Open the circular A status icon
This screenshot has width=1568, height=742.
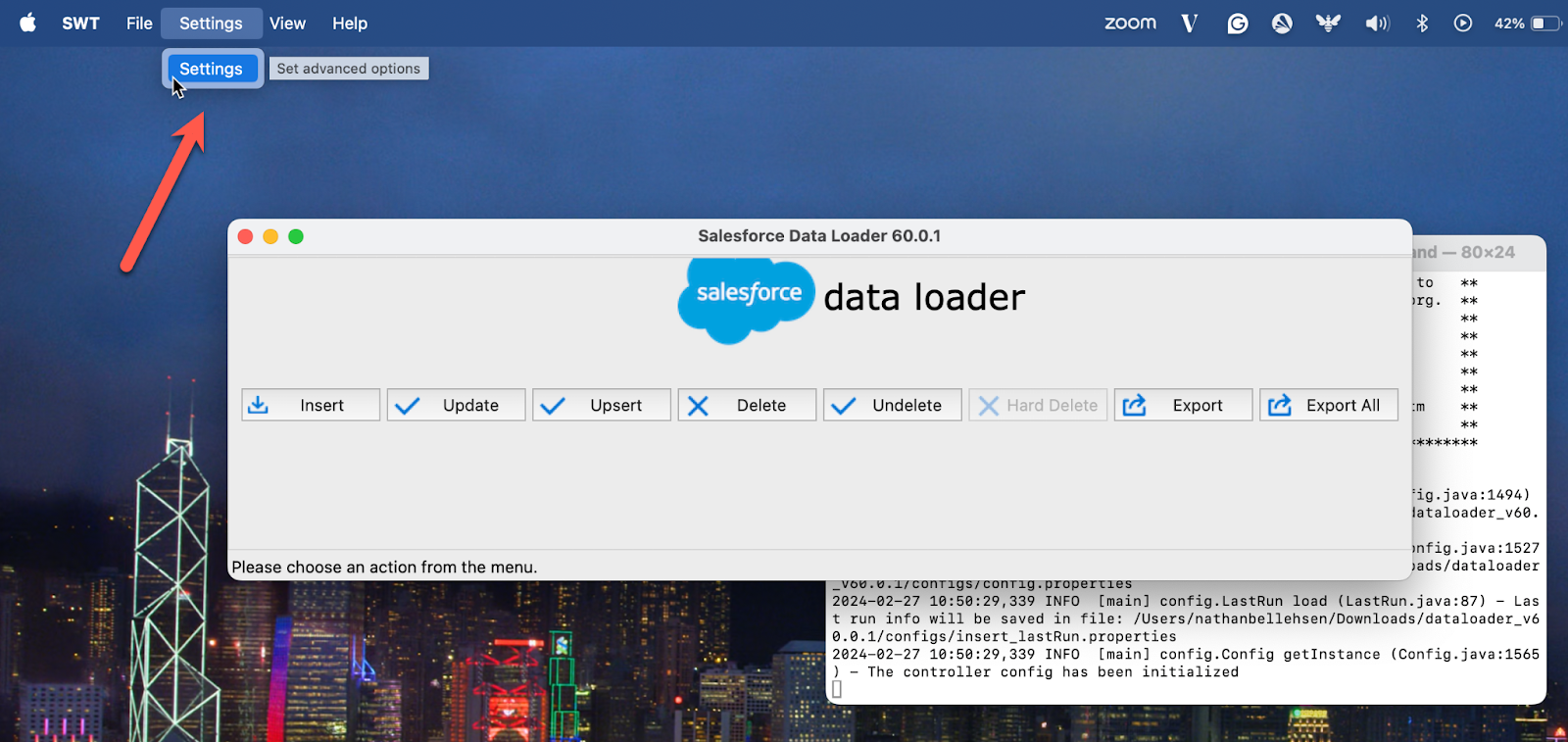1282,23
